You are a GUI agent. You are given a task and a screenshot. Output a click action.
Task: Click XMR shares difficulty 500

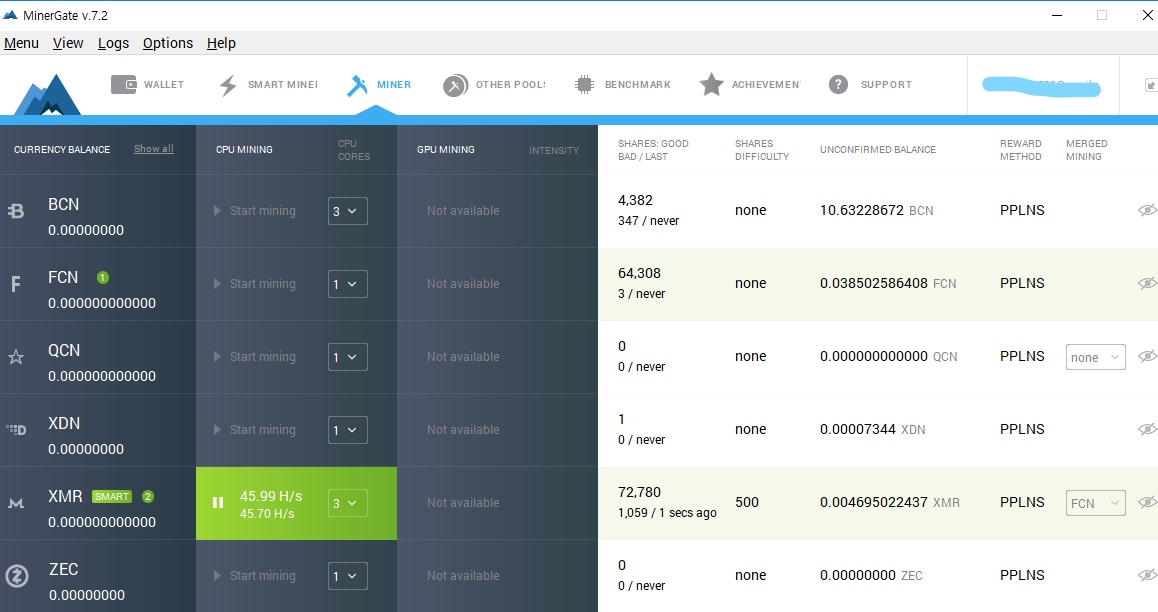(747, 503)
